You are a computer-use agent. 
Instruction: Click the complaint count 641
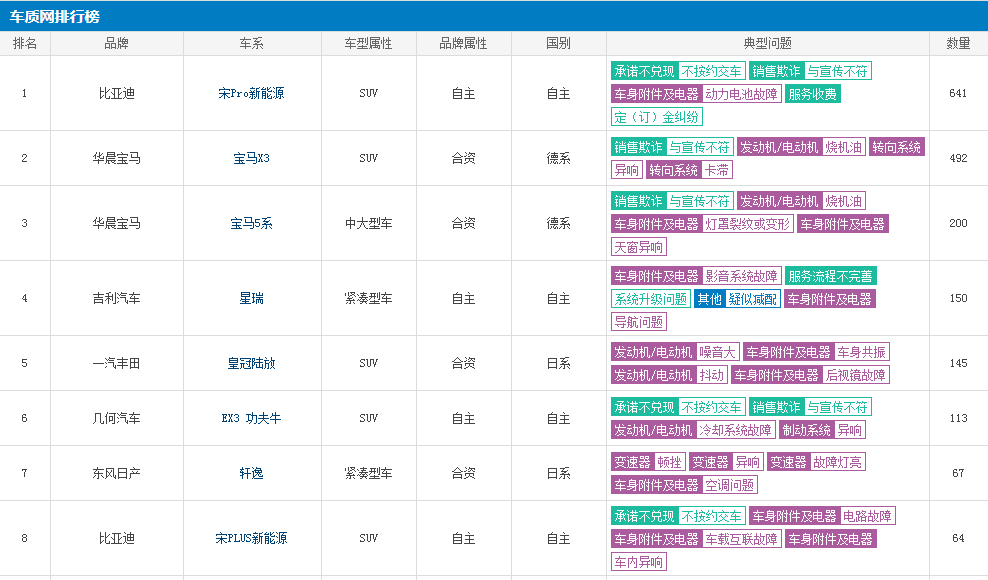coord(958,93)
